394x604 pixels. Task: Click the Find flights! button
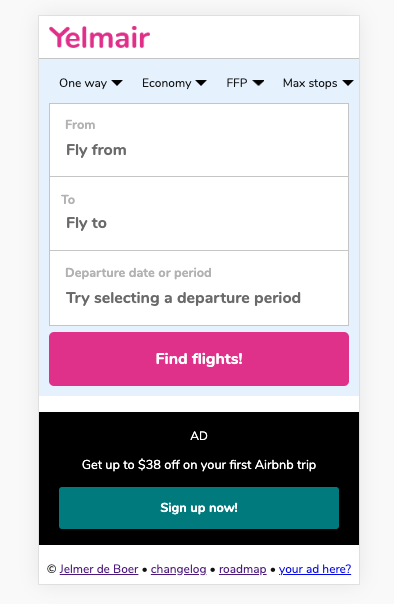[x=199, y=359]
